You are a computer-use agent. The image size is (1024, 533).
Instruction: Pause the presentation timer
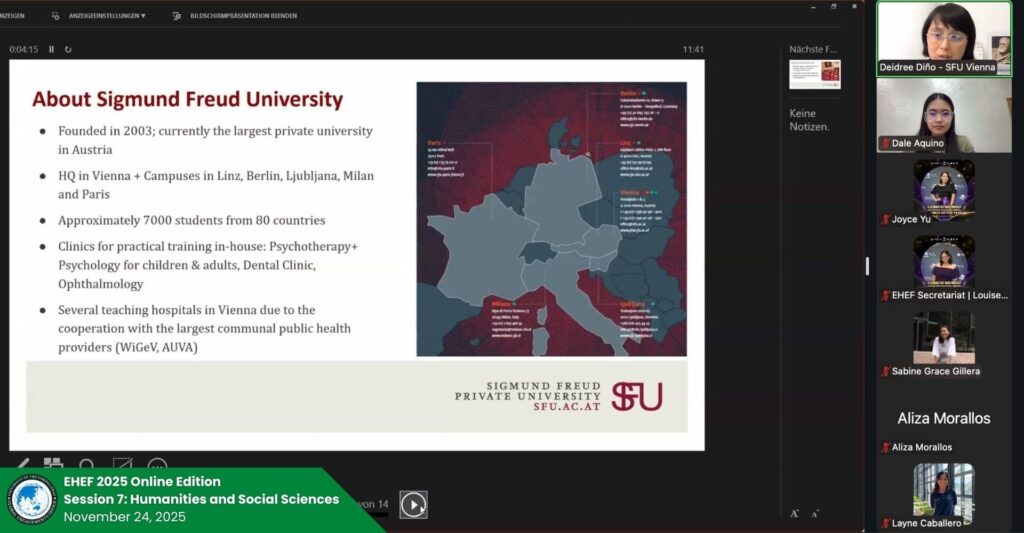[x=51, y=49]
